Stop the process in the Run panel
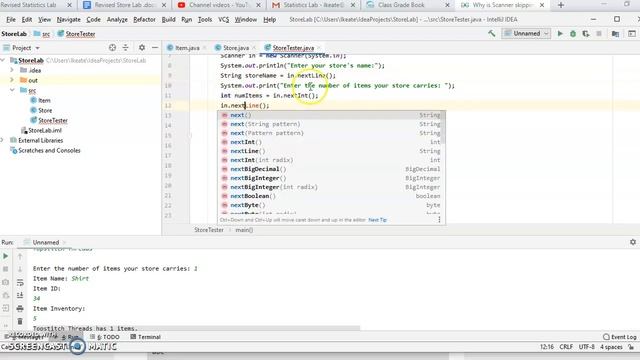Image resolution: width=640 pixels, height=360 pixels. pyautogui.click(x=5, y=269)
